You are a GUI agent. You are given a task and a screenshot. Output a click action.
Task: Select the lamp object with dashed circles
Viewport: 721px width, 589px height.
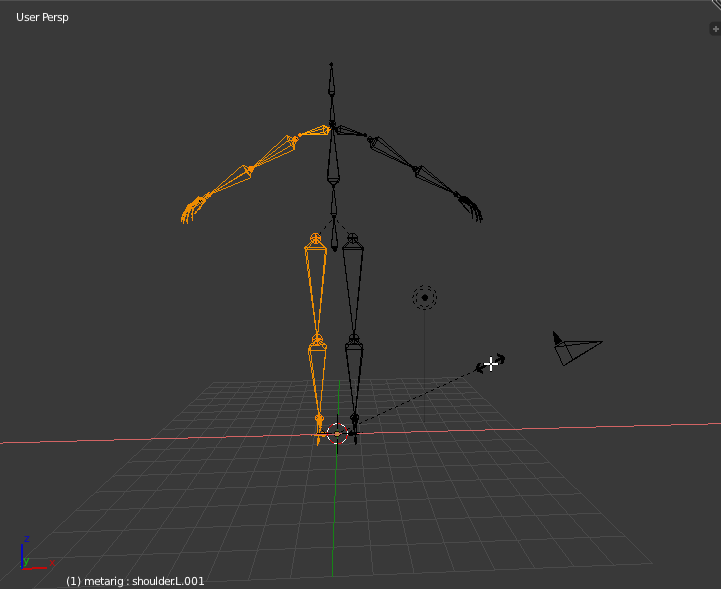click(424, 297)
